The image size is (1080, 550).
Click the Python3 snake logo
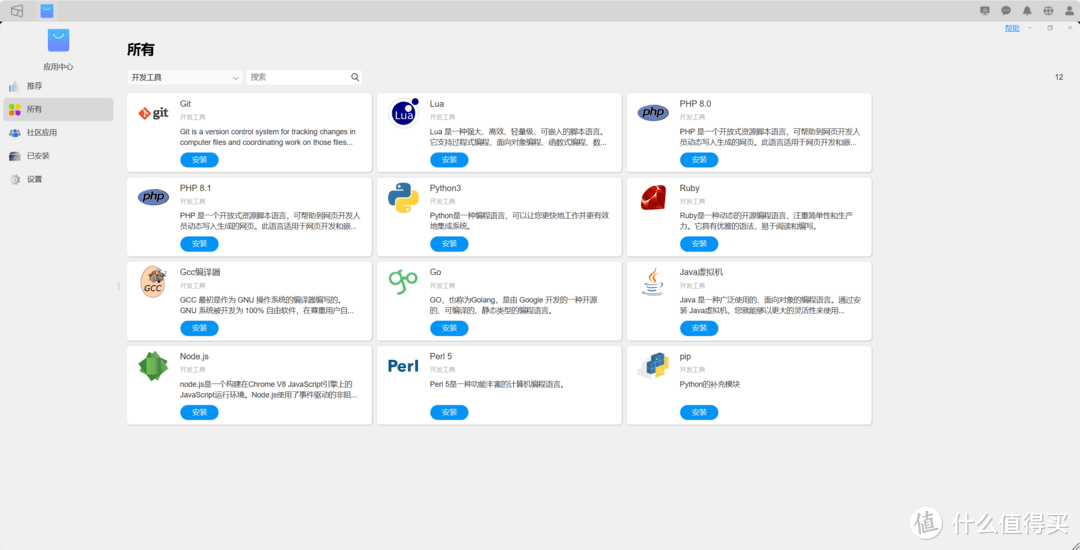click(403, 198)
